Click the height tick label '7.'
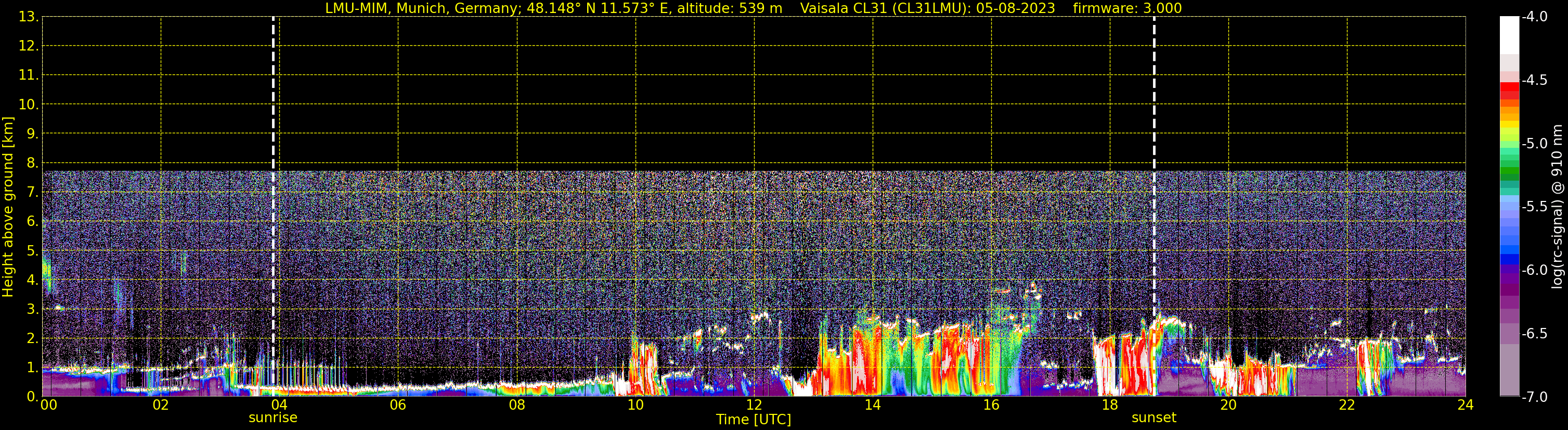The height and width of the screenshot is (430, 1568). click(32, 193)
